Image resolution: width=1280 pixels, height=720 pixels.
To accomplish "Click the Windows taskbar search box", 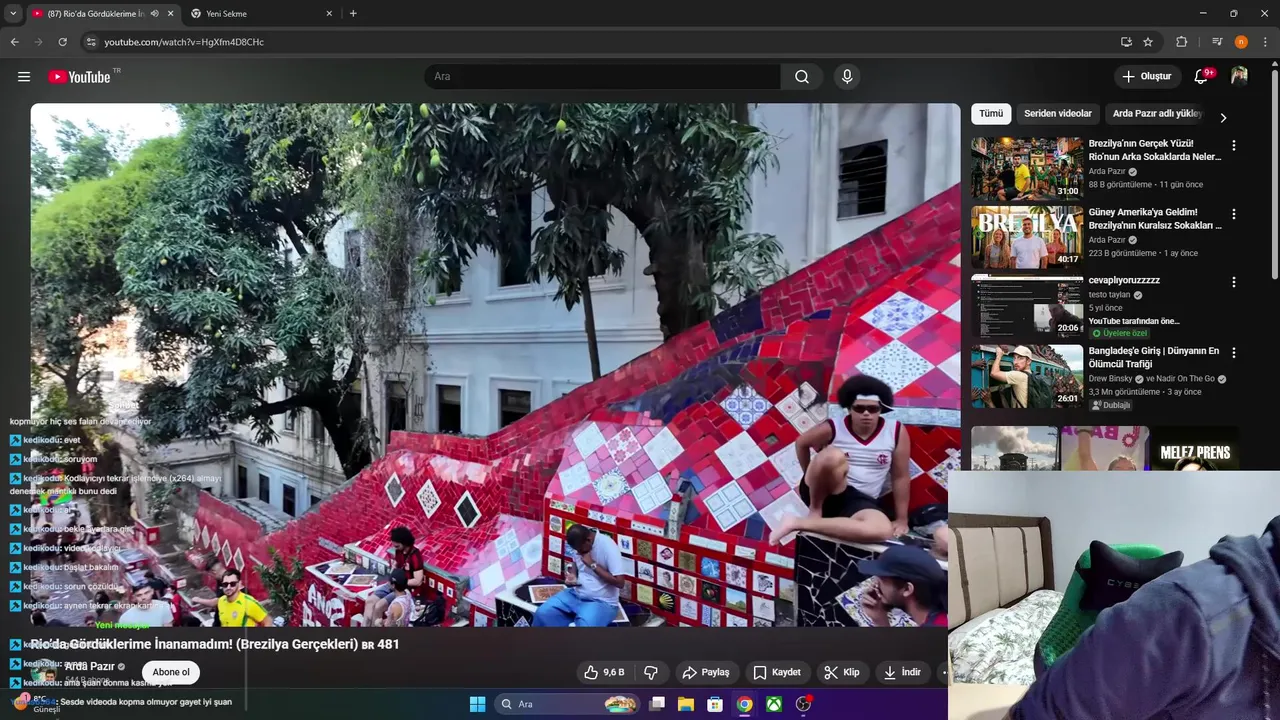I will [567, 704].
